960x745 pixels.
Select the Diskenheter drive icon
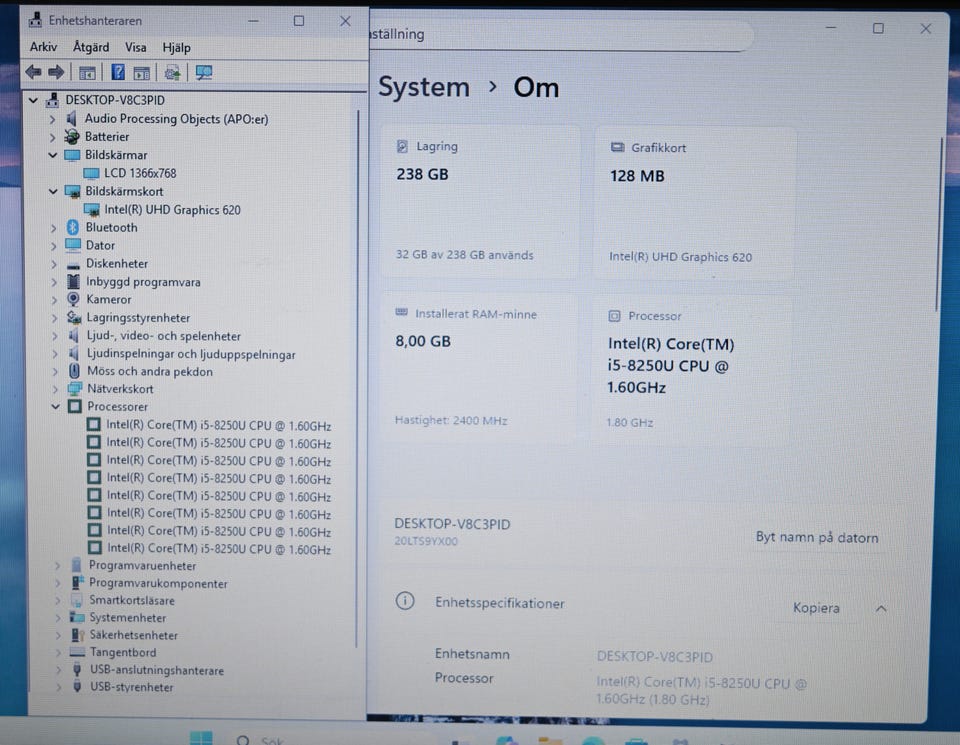click(73, 265)
